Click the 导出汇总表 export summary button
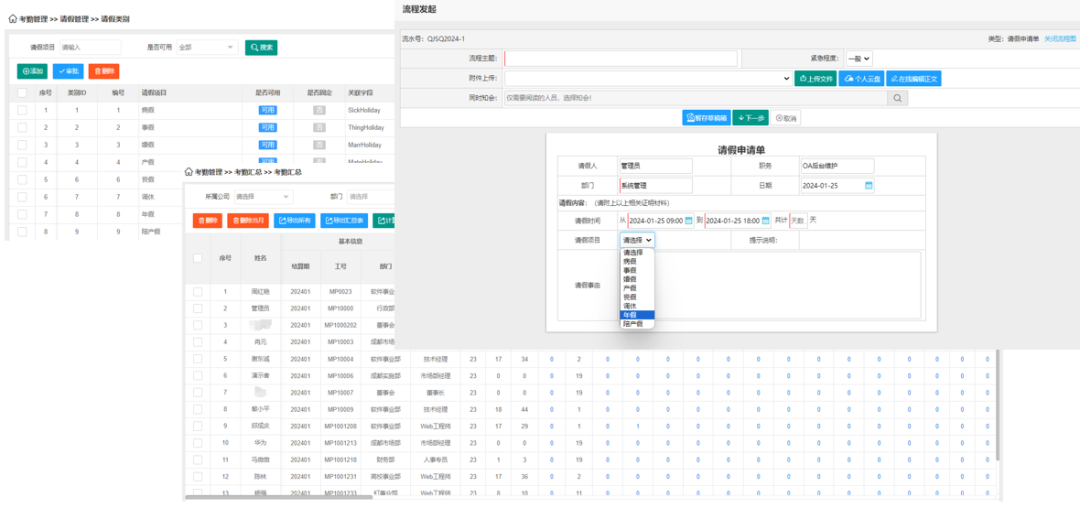Screen dimensions: 1080x508 pos(344,220)
